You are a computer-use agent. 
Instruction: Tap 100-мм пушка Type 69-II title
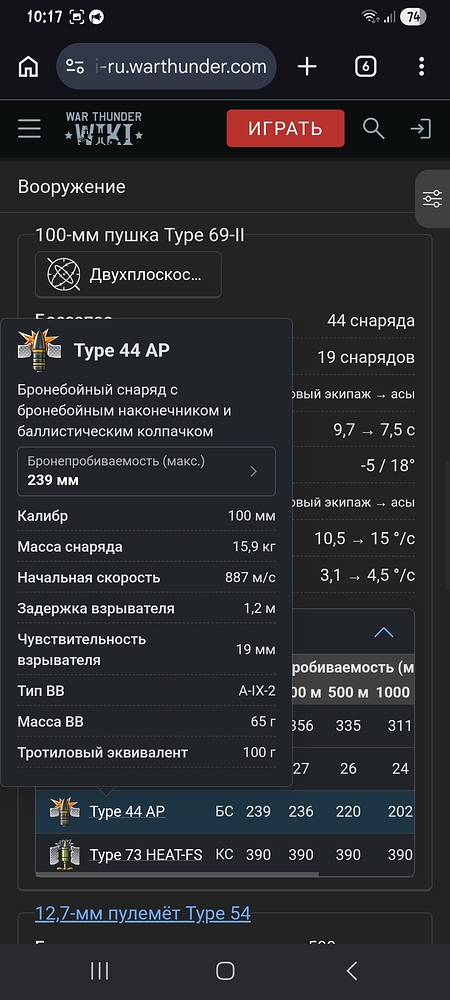[x=140, y=235]
